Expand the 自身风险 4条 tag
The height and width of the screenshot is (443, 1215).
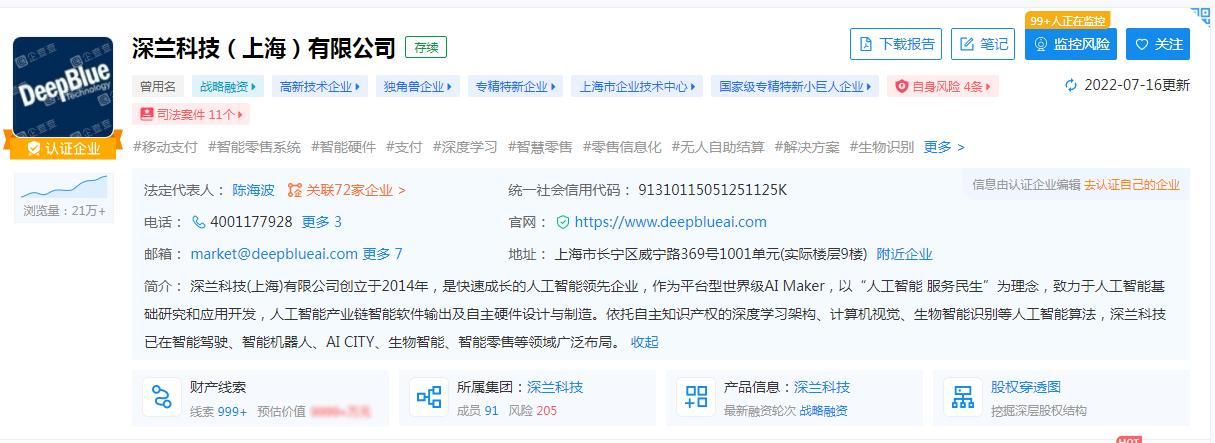942,86
